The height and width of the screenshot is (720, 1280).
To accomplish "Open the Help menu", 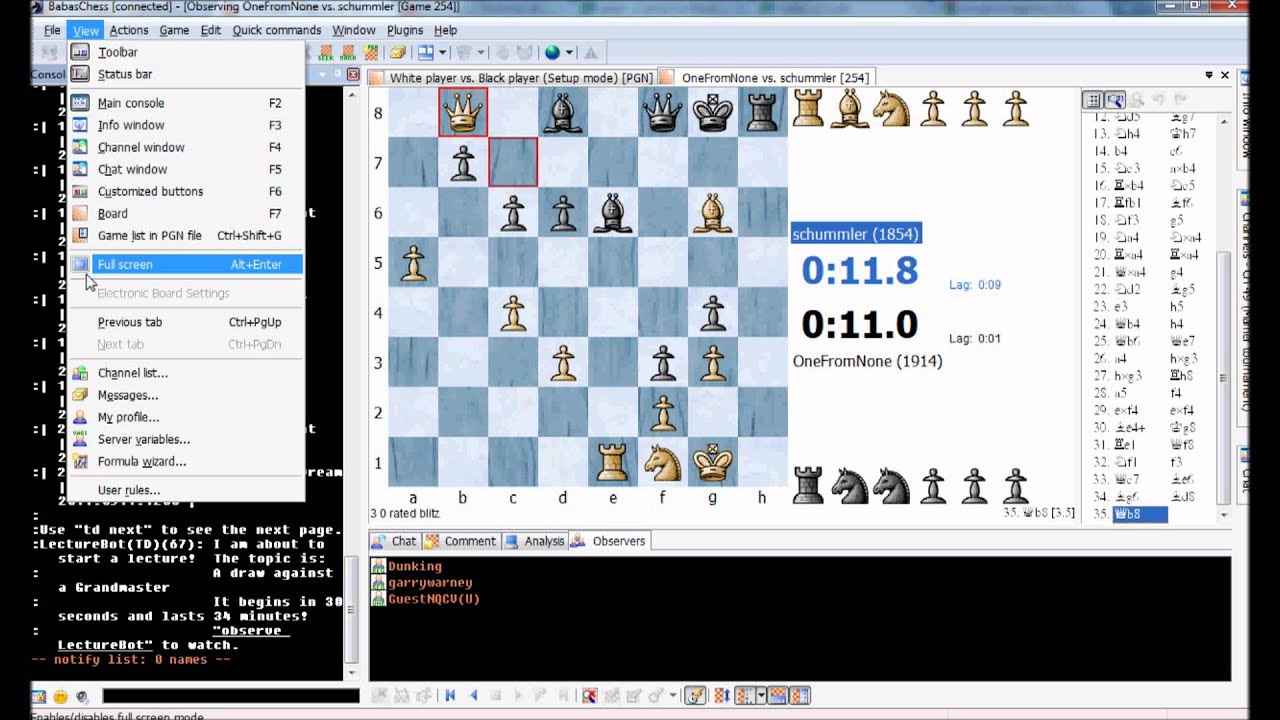I will coord(446,30).
